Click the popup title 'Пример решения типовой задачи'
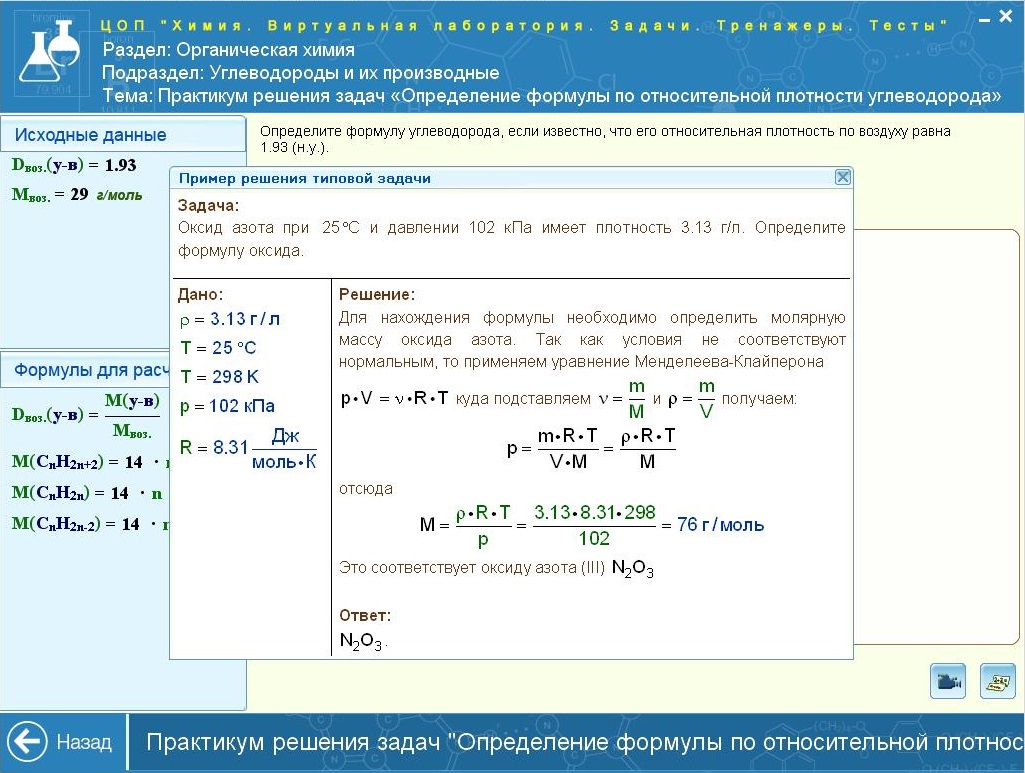 pyautogui.click(x=304, y=178)
